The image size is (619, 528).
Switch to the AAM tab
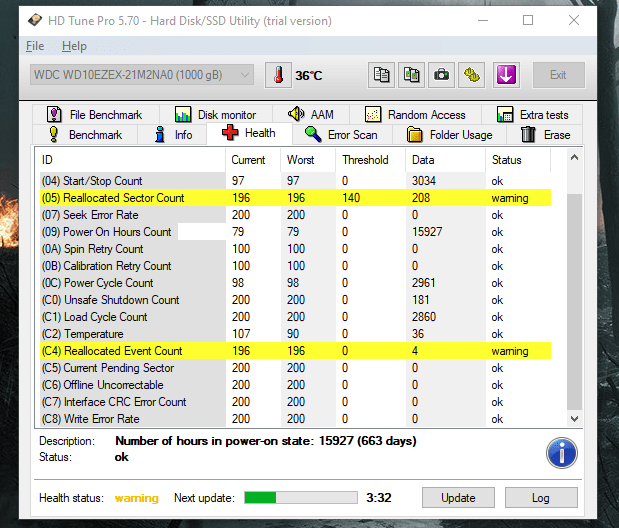311,115
